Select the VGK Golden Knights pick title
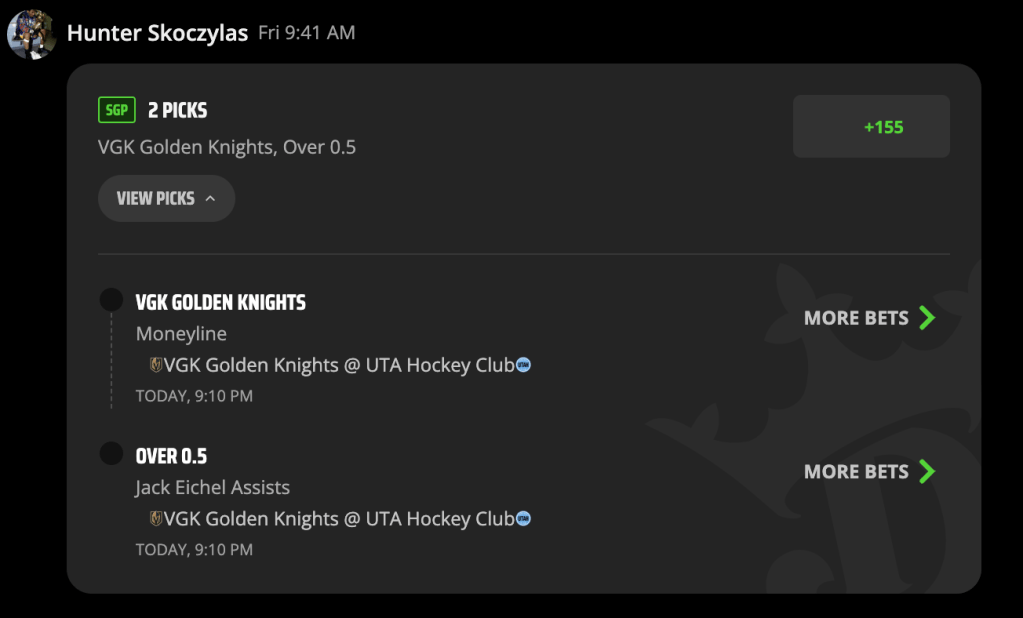 221,302
